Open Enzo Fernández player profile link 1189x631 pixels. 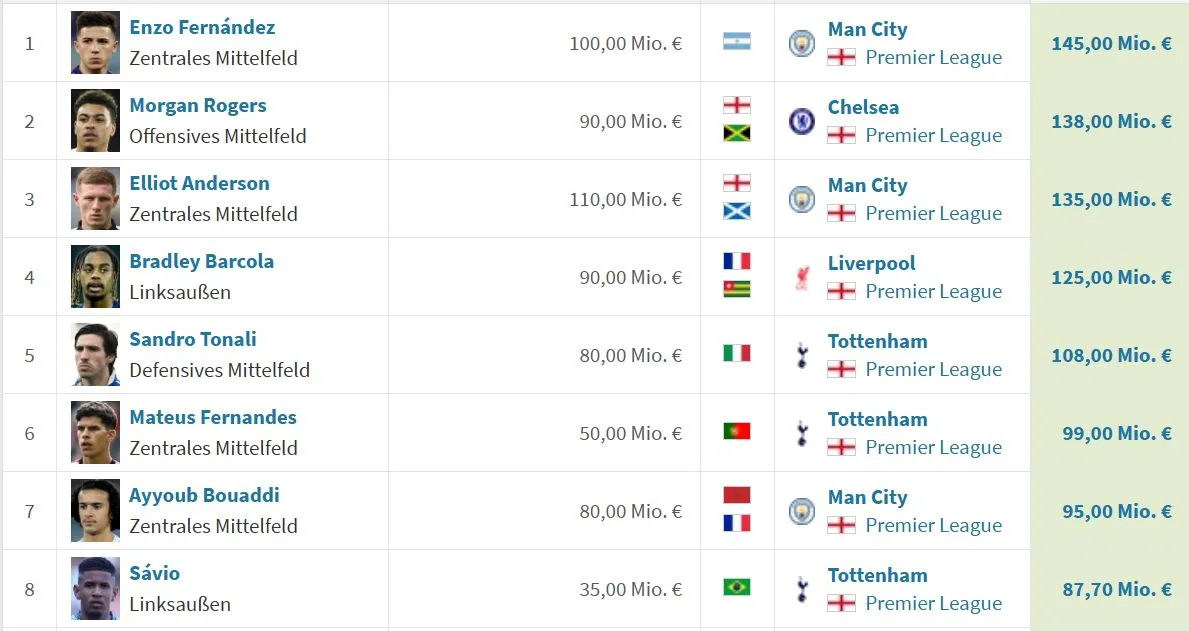(x=202, y=27)
